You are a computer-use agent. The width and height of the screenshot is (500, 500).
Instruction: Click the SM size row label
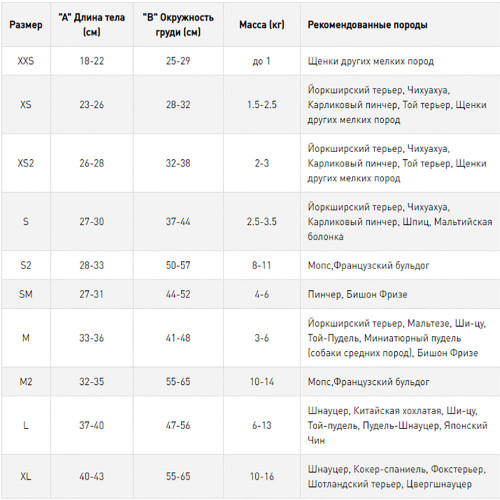coord(26,294)
